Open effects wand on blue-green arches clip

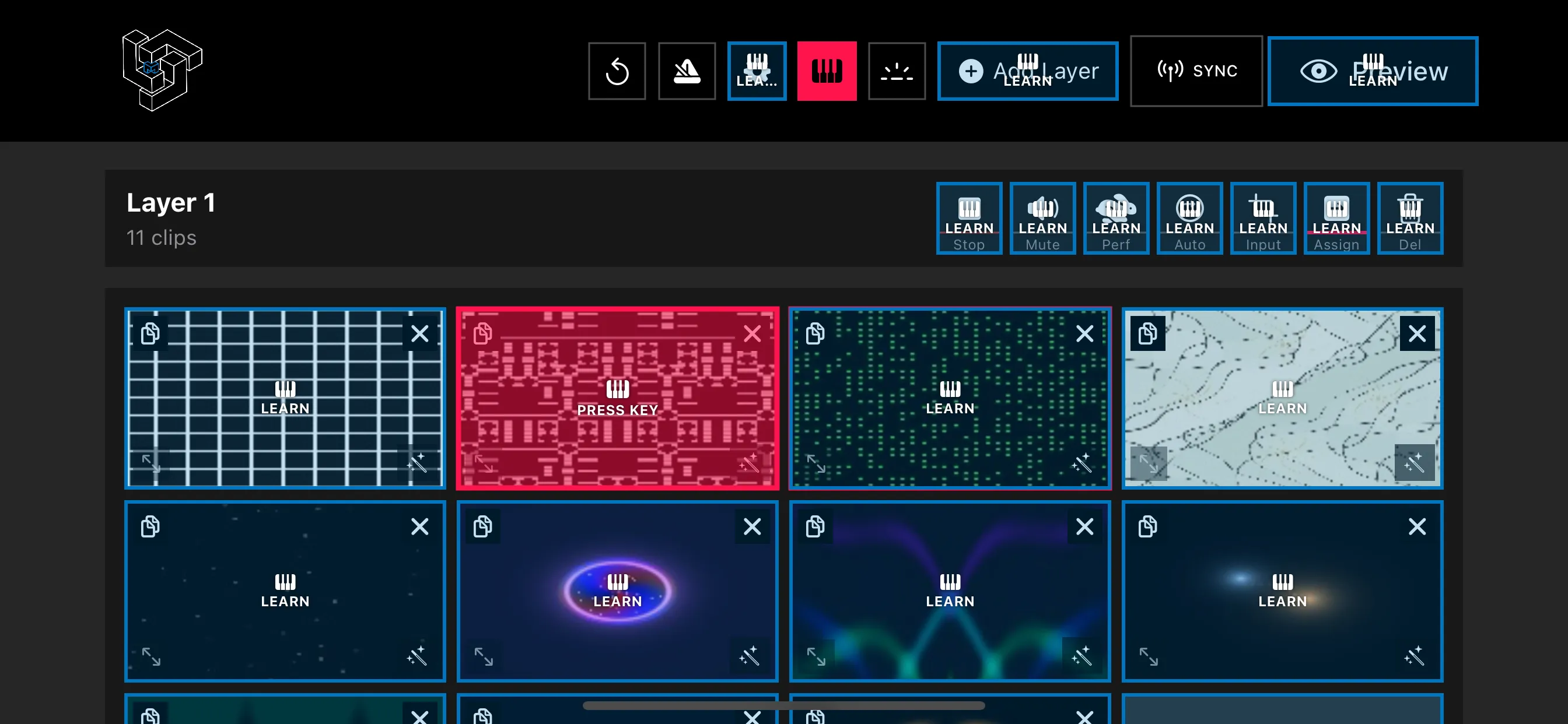[1081, 656]
